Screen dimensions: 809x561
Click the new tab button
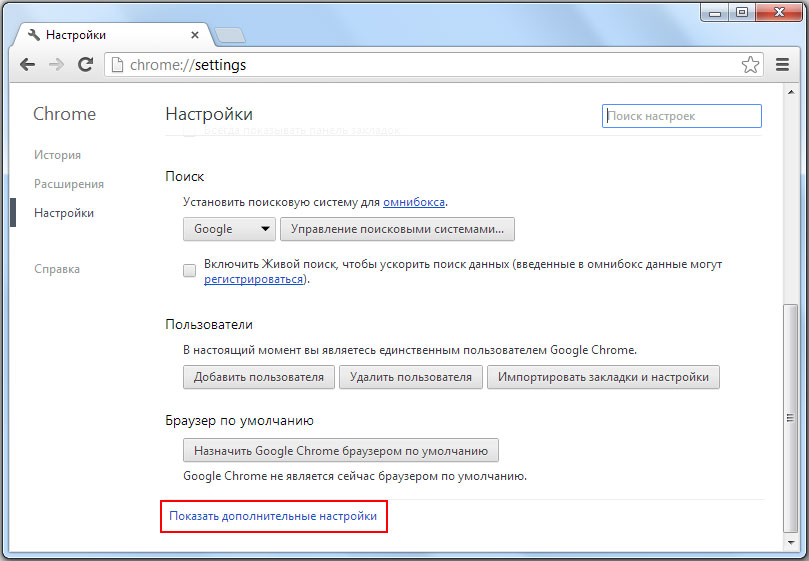(229, 36)
